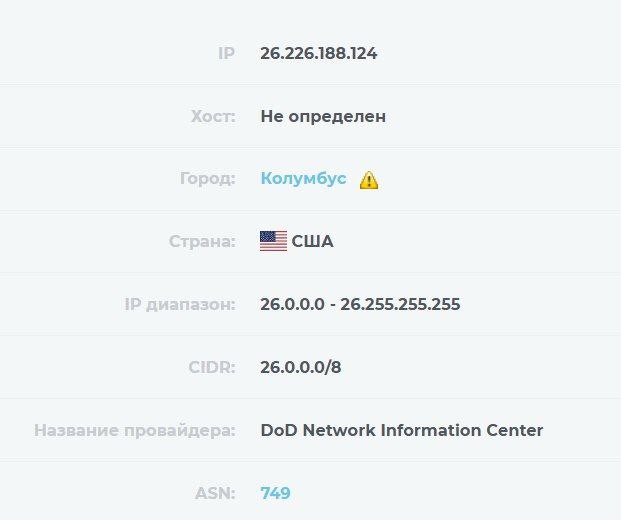Click the "Хост:" label
Image resolution: width=621 pixels, height=520 pixels.
click(212, 116)
